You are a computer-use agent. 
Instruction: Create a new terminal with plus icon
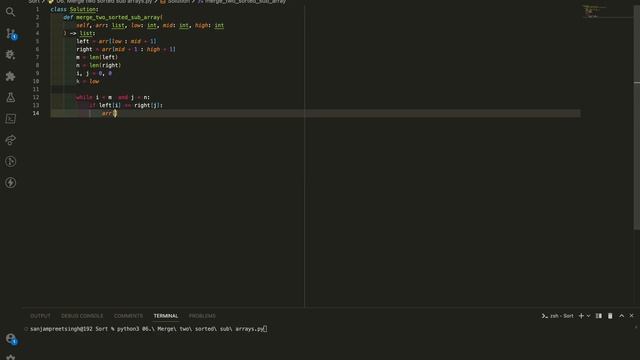(x=581, y=316)
